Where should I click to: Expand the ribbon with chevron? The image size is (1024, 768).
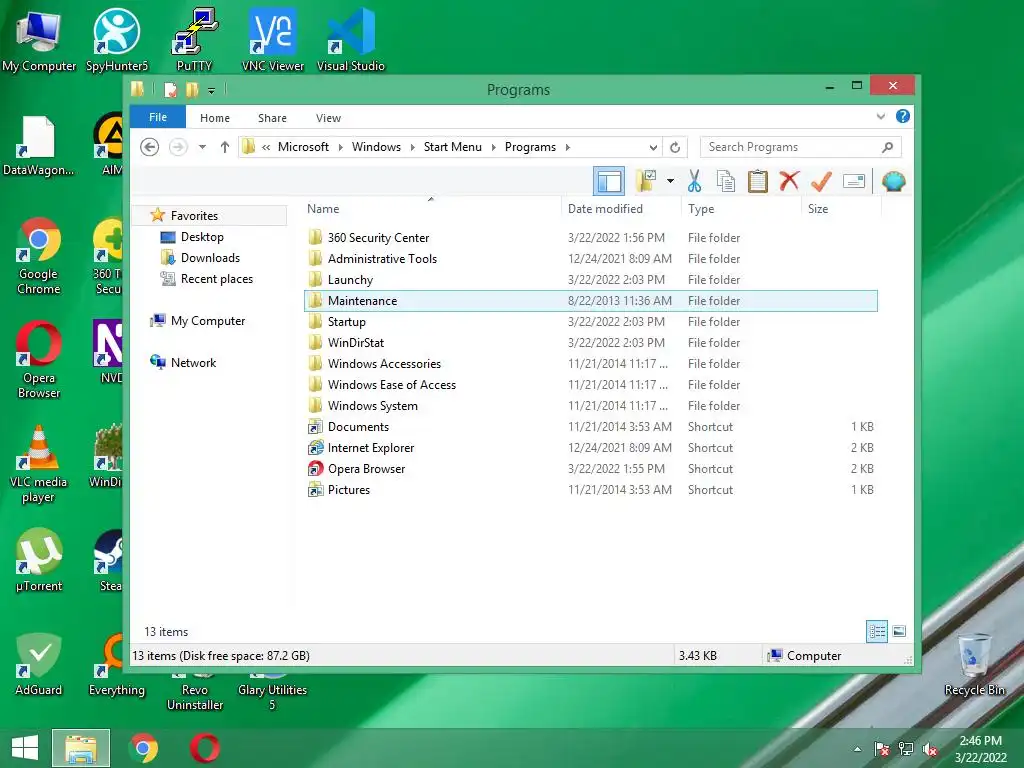pos(880,116)
